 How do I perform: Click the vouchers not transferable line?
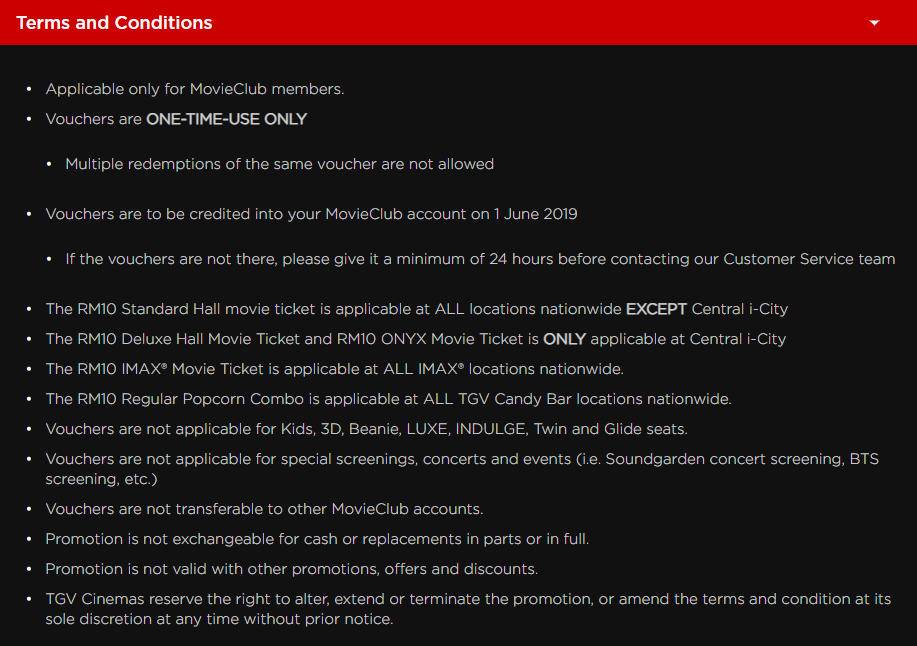coord(264,509)
